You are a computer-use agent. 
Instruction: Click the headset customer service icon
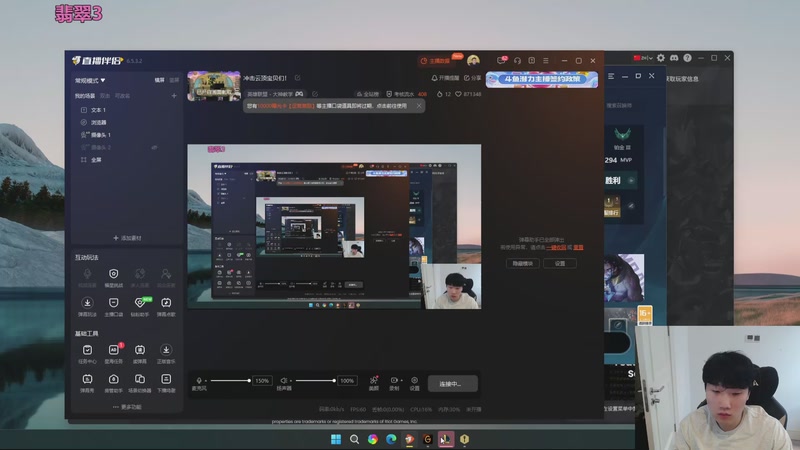[x=517, y=60]
